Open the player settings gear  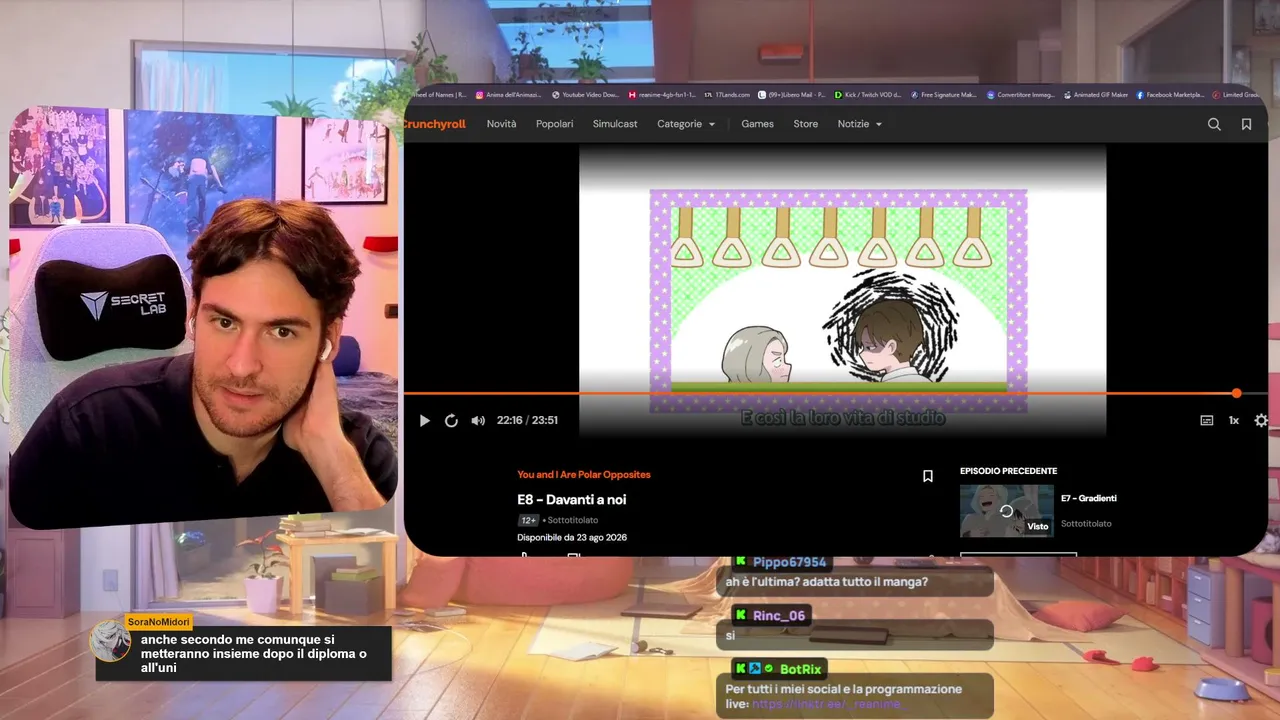(x=1261, y=421)
